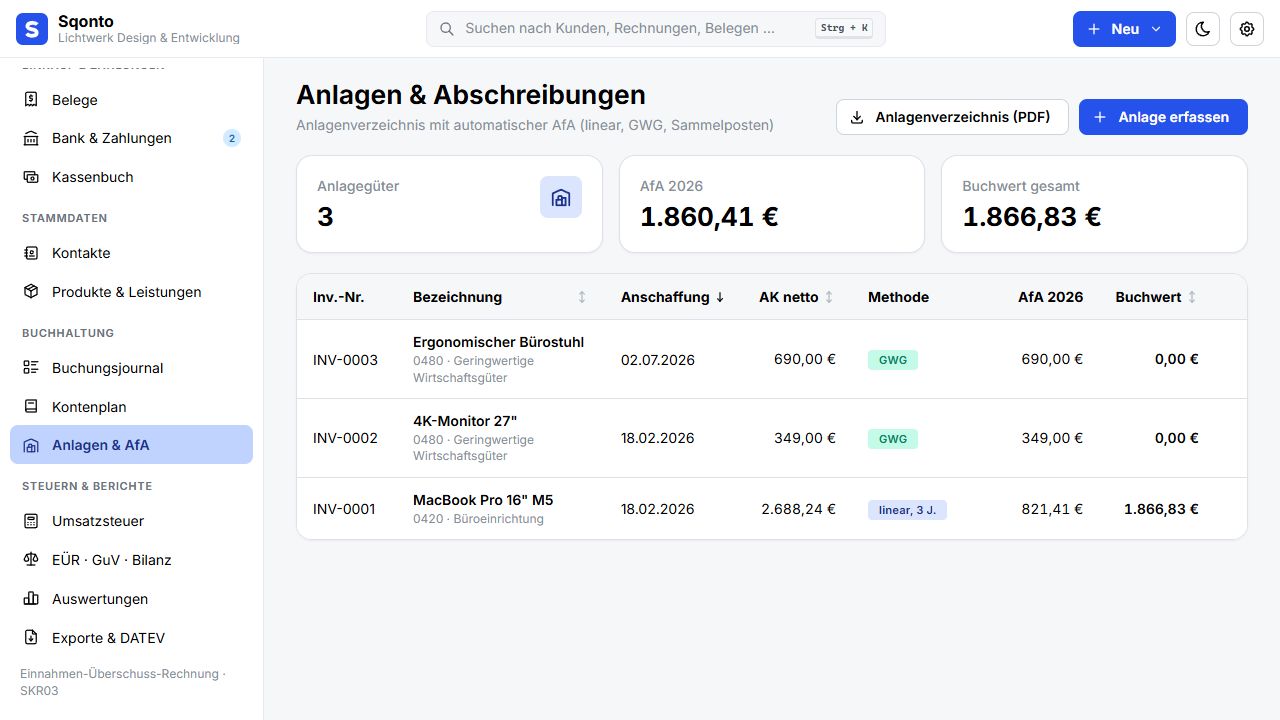Open the Neu dropdown menu
Viewport: 1280px width, 720px height.
point(1124,29)
